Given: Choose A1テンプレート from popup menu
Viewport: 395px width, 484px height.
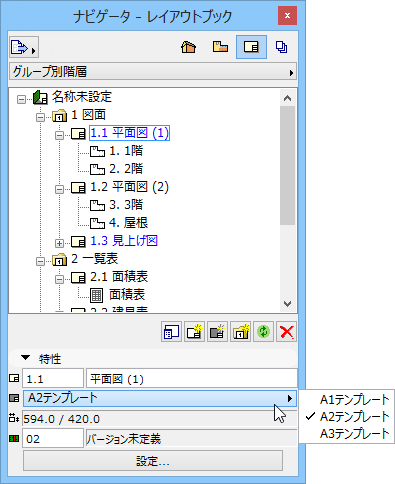Looking at the screenshot, I should (x=354, y=400).
